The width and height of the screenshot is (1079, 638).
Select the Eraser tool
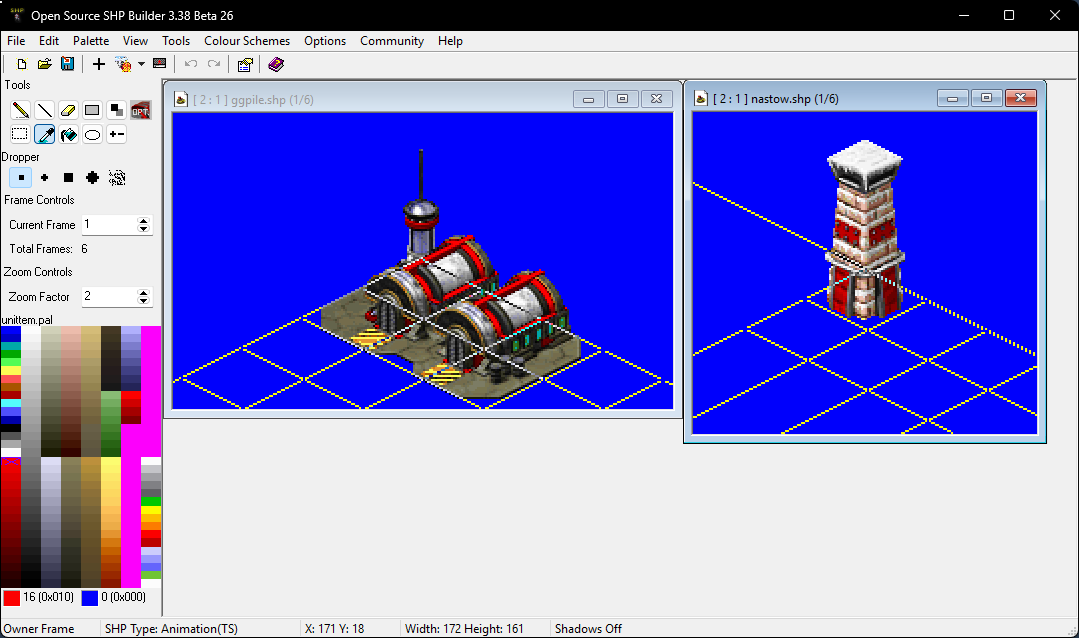click(68, 110)
